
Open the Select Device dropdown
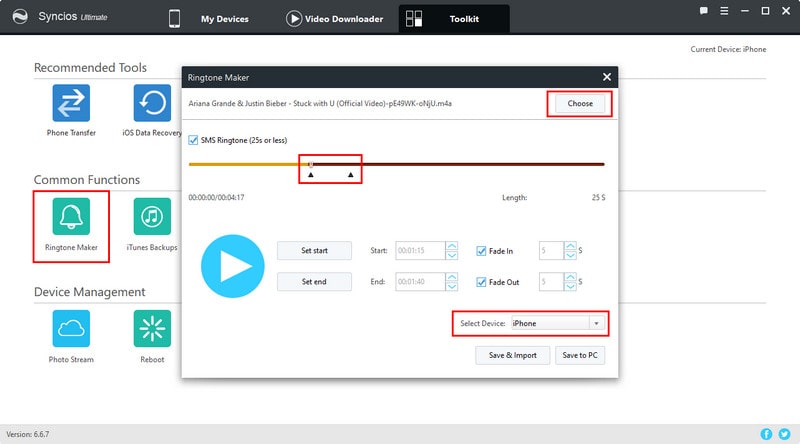click(596, 323)
